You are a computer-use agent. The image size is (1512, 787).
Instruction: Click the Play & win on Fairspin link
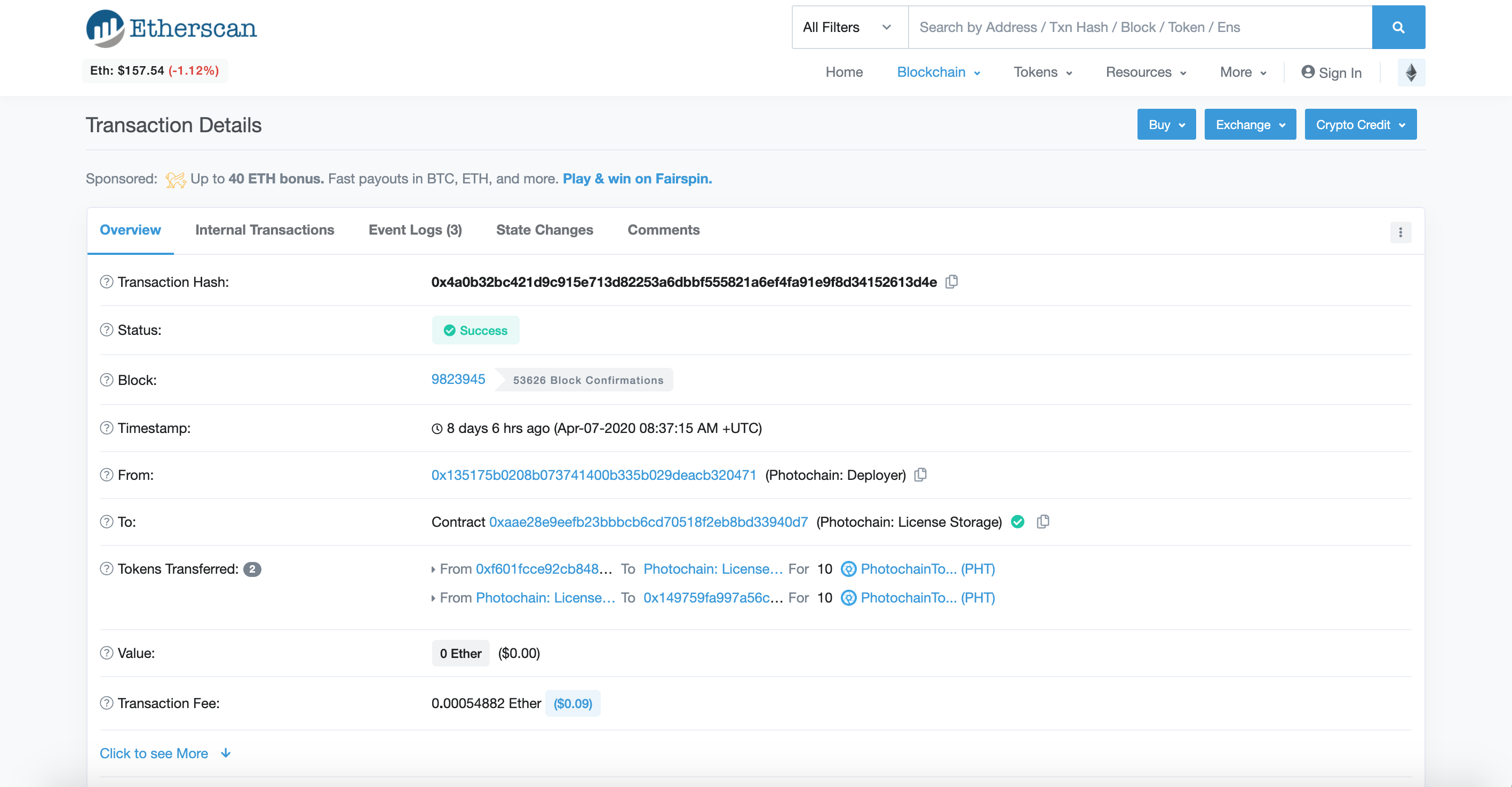click(x=637, y=179)
